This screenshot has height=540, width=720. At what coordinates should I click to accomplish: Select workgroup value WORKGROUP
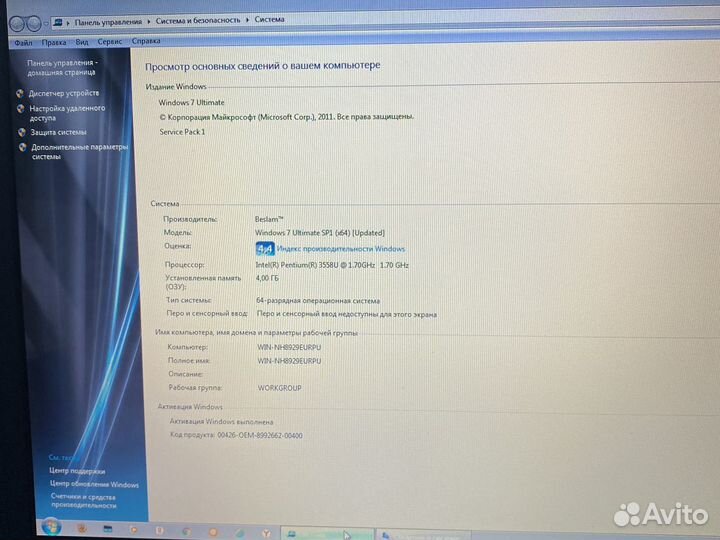(x=280, y=388)
